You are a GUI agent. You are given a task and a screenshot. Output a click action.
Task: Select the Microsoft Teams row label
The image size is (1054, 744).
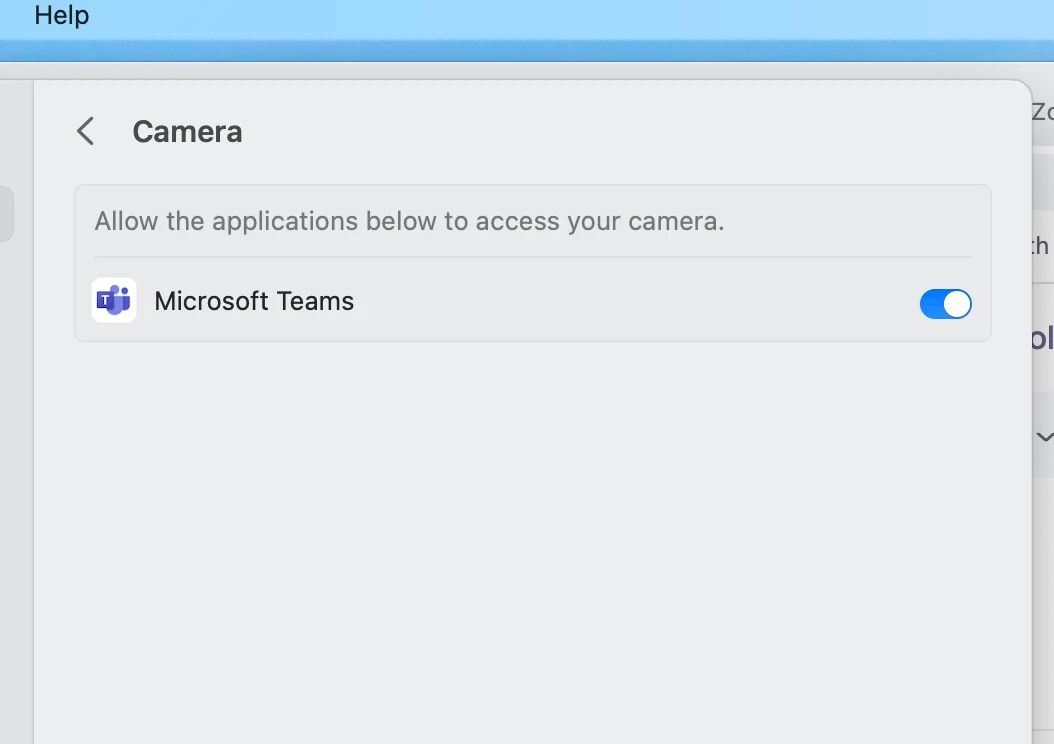pyautogui.click(x=254, y=301)
